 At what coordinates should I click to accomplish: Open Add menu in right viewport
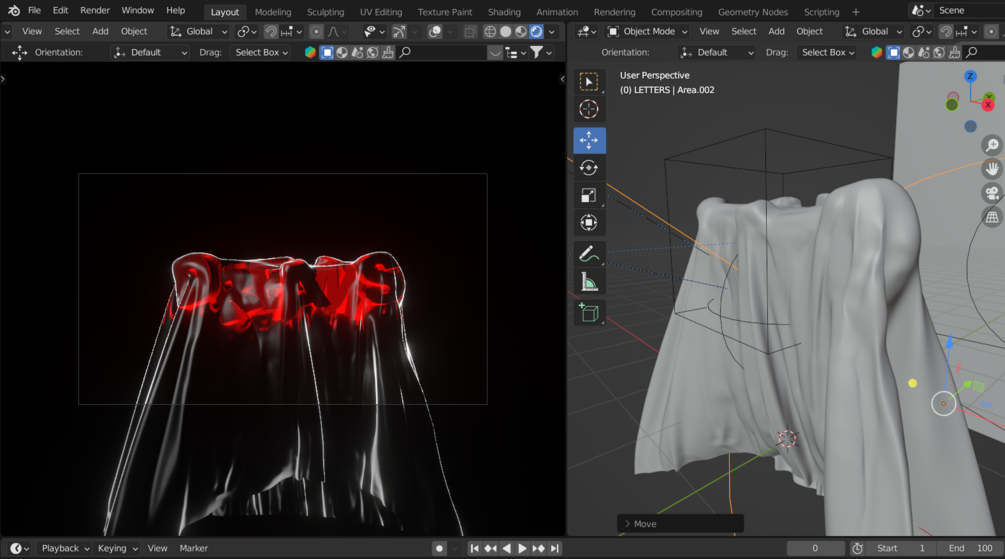tap(776, 31)
